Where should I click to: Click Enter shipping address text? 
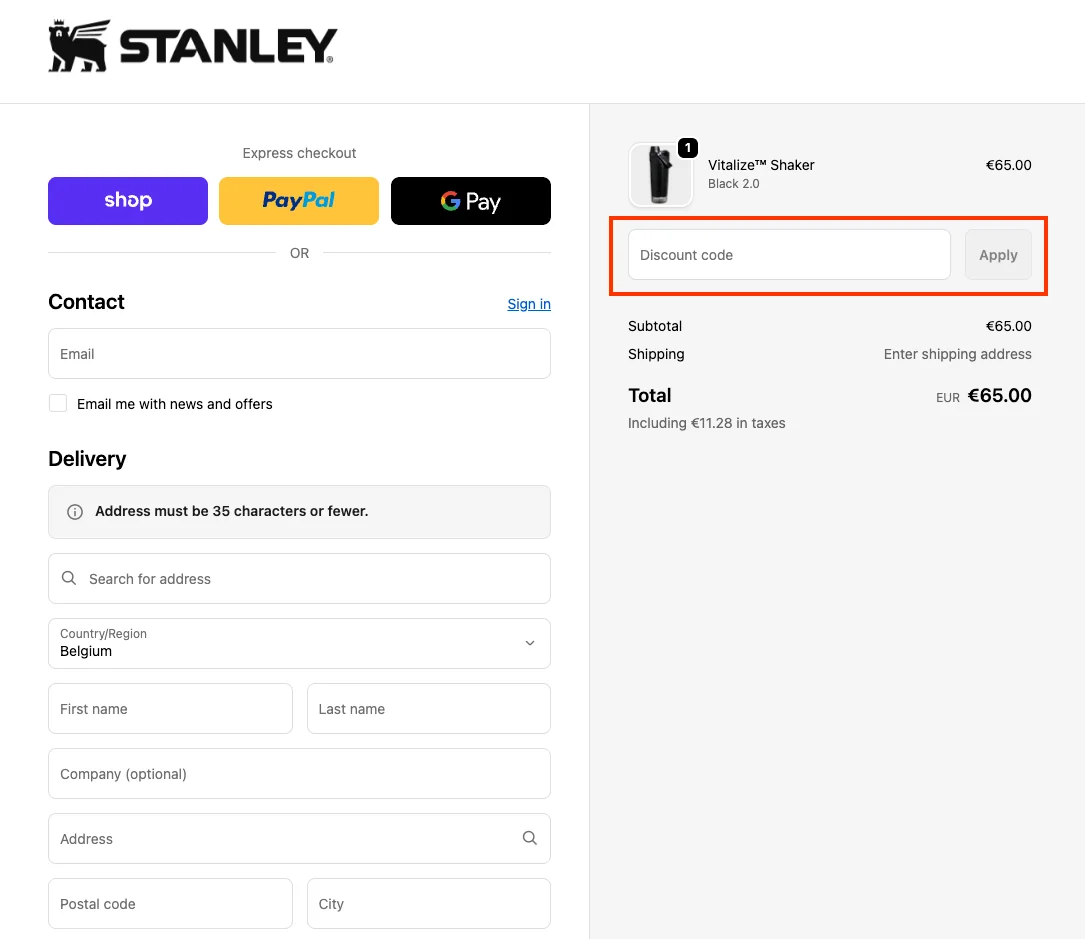pyautogui.click(x=957, y=354)
